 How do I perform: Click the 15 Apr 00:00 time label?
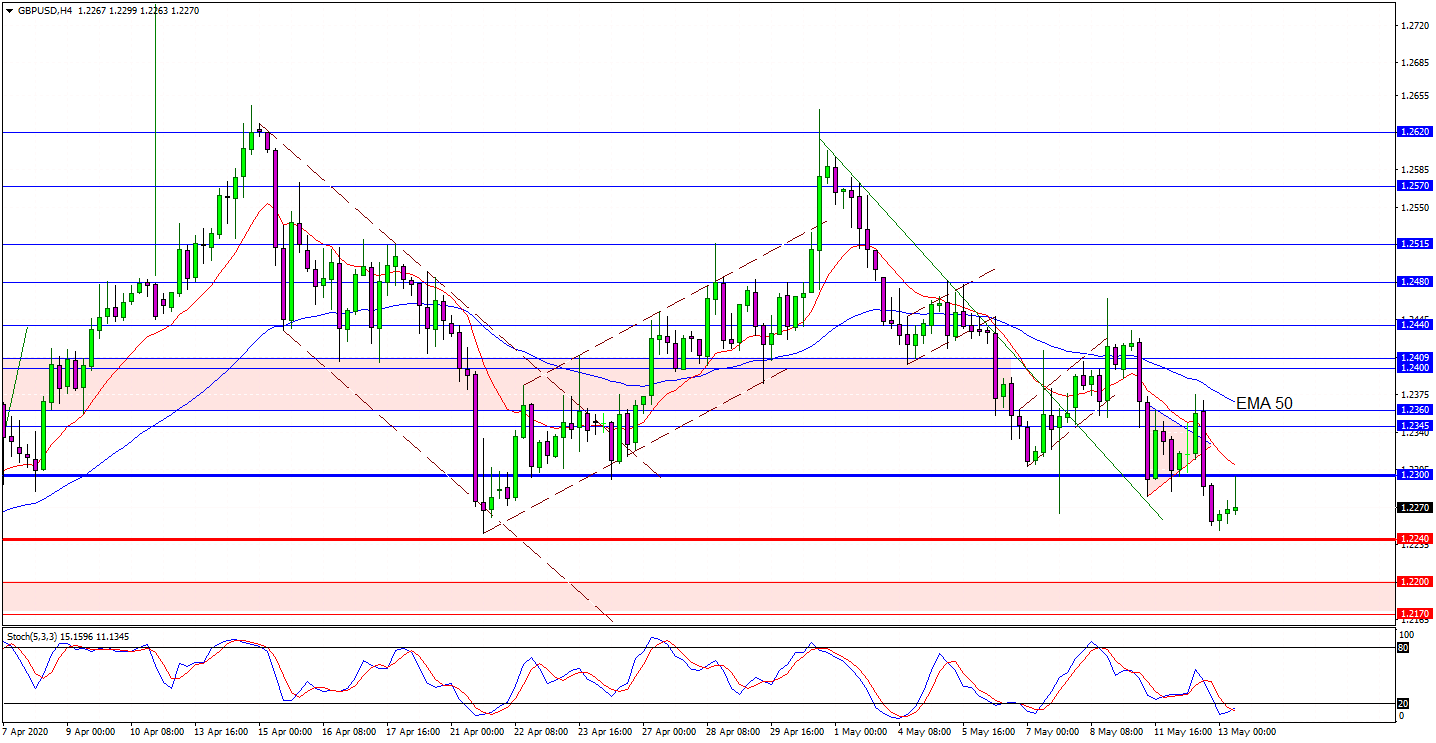click(284, 731)
